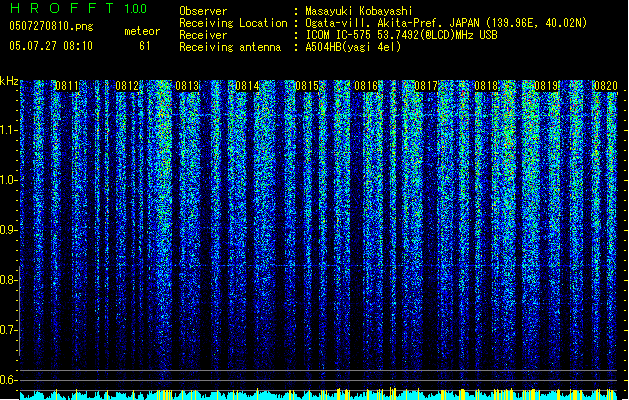
Task: Click the 0811 time marker
Action: click(x=67, y=86)
